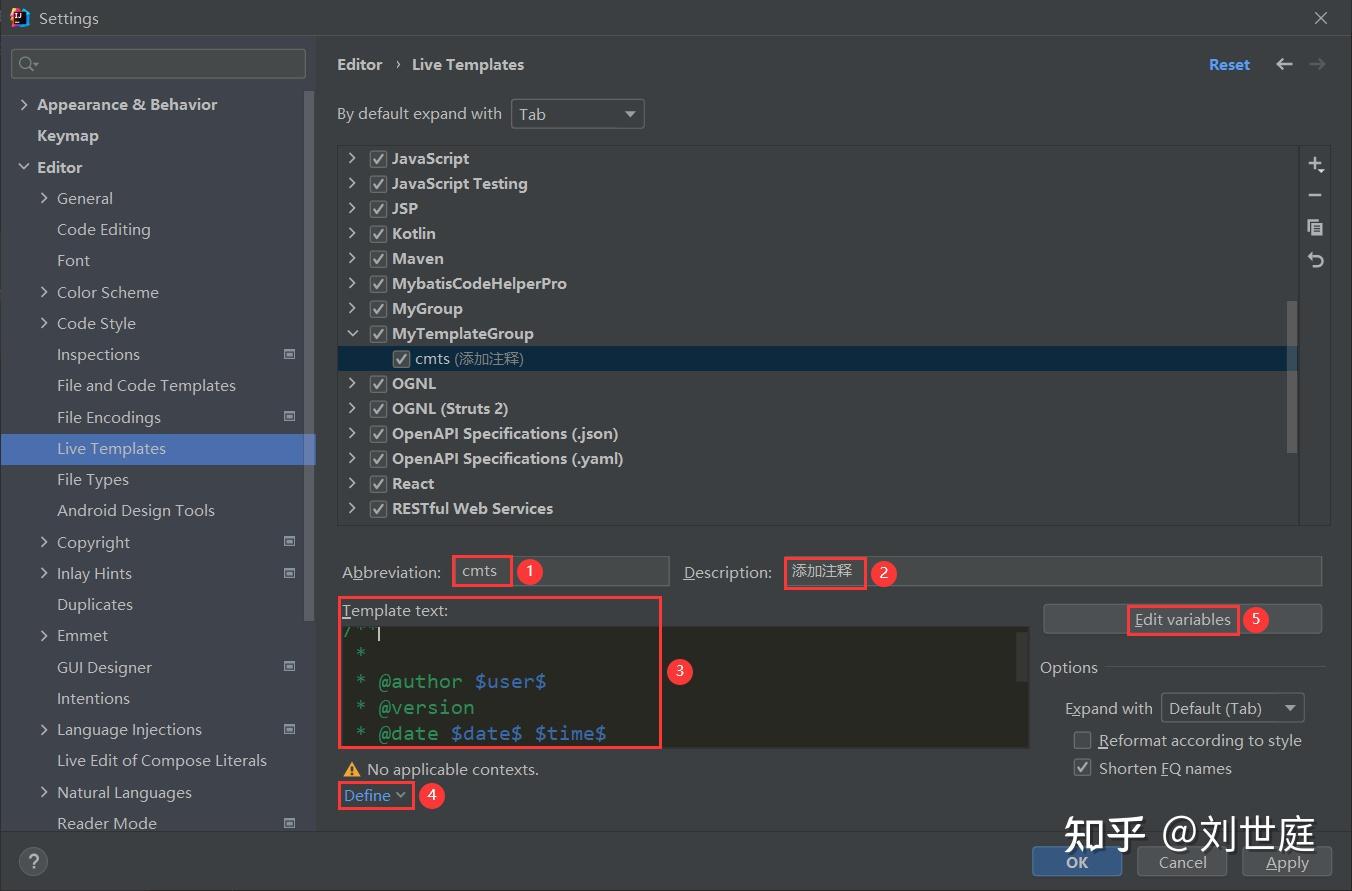Uncheck the cmts template checkbox
The height and width of the screenshot is (891, 1352).
click(x=401, y=359)
